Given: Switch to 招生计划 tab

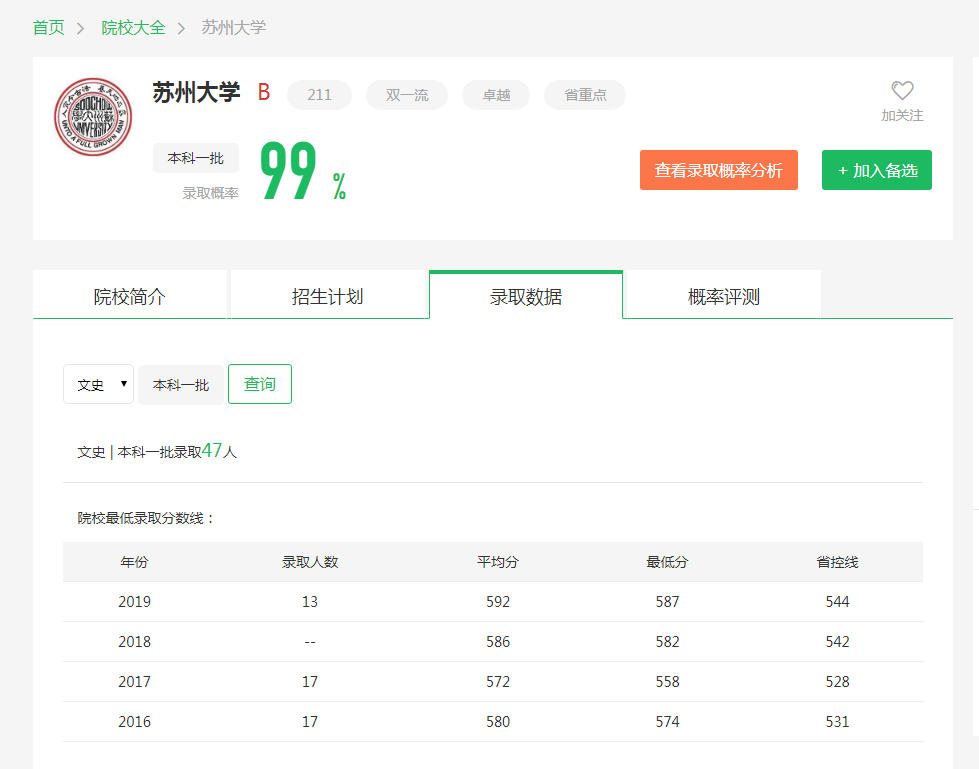Looking at the screenshot, I should [327, 296].
